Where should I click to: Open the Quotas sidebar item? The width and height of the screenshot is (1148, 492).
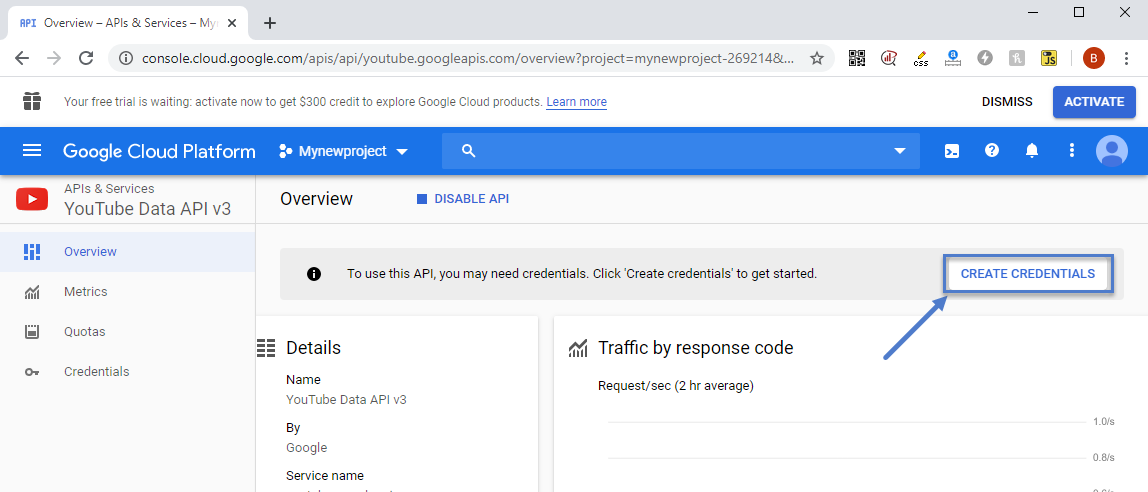[127, 332]
